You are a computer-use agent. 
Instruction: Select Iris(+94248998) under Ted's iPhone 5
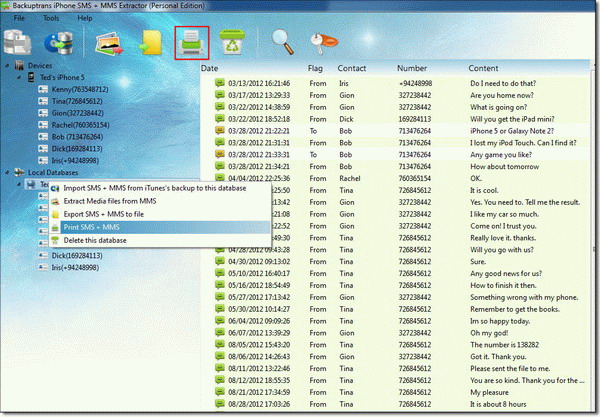click(75, 161)
